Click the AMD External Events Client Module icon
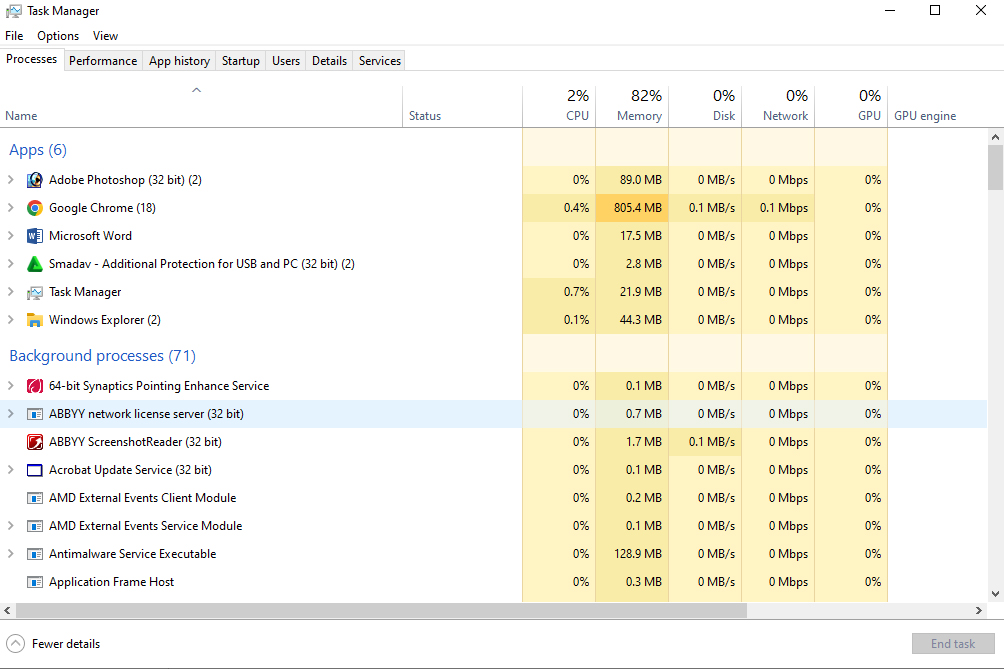Viewport: 1004px width, 669px height. (35, 498)
